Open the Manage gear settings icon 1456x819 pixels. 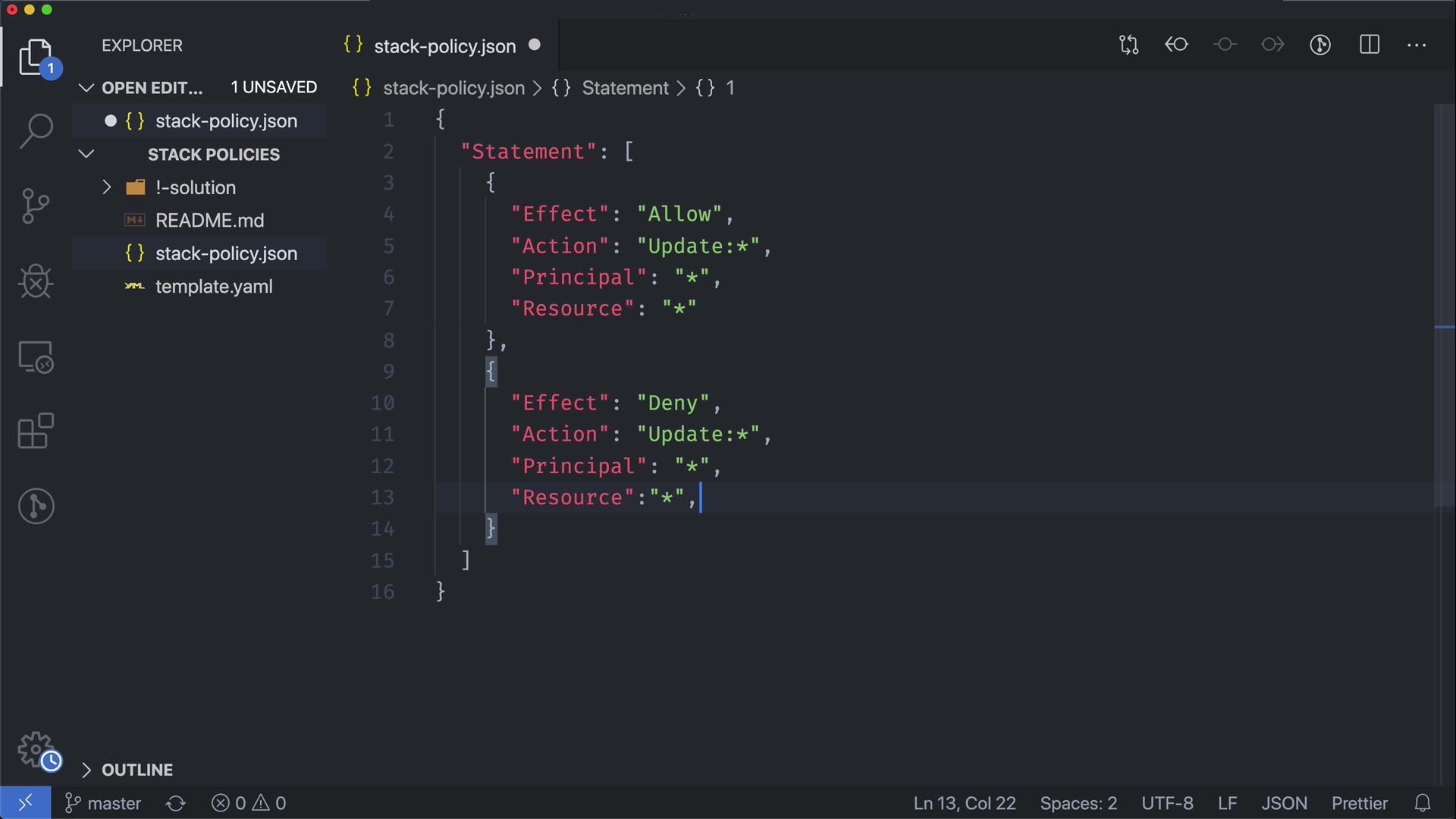coord(36,750)
